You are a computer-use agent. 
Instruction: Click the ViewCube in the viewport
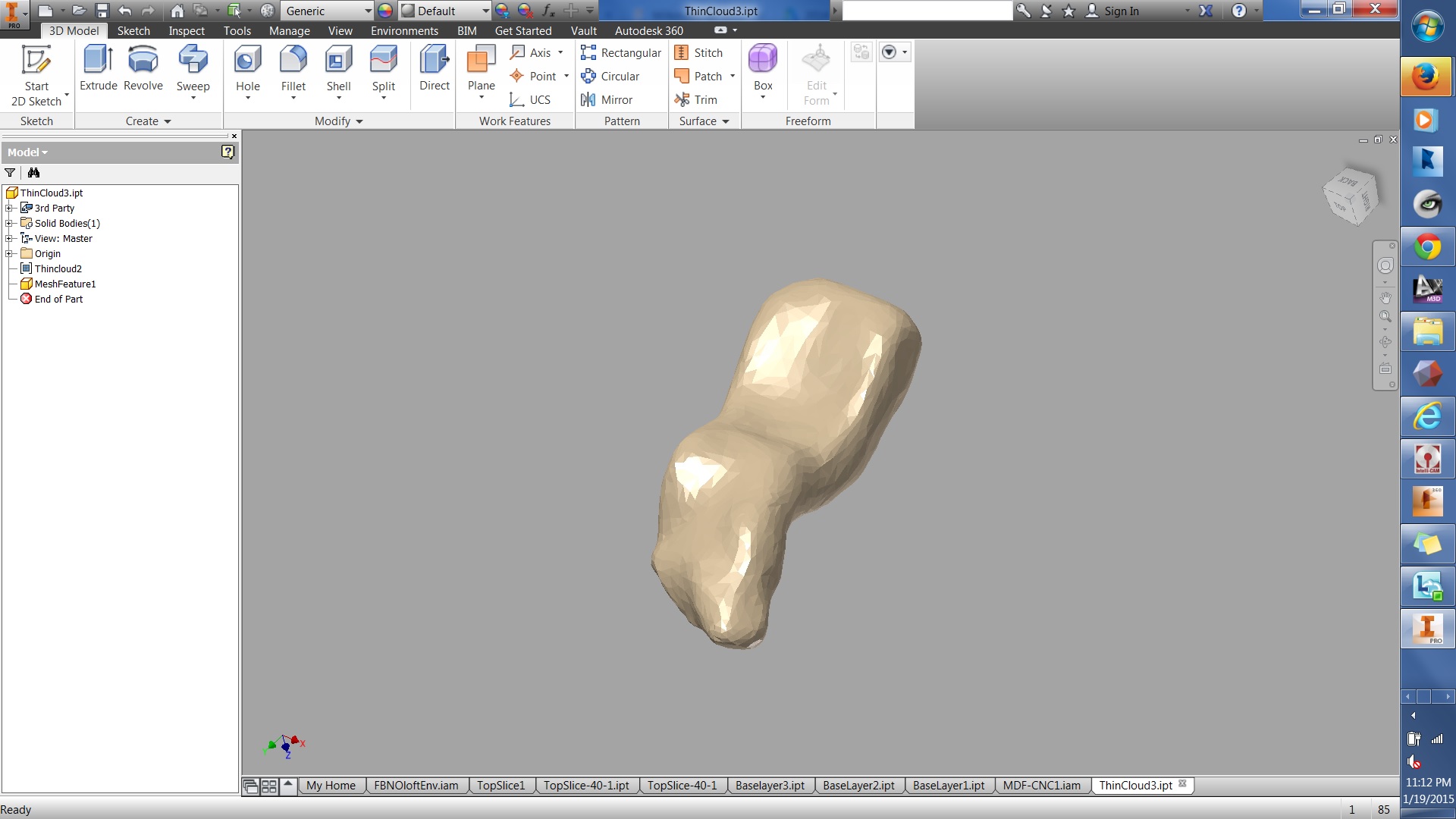[1351, 196]
